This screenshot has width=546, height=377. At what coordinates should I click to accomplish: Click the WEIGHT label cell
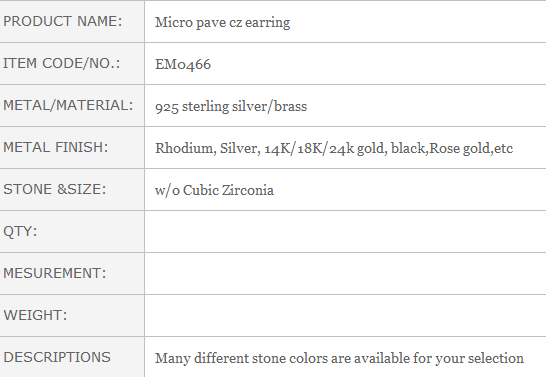(72, 315)
